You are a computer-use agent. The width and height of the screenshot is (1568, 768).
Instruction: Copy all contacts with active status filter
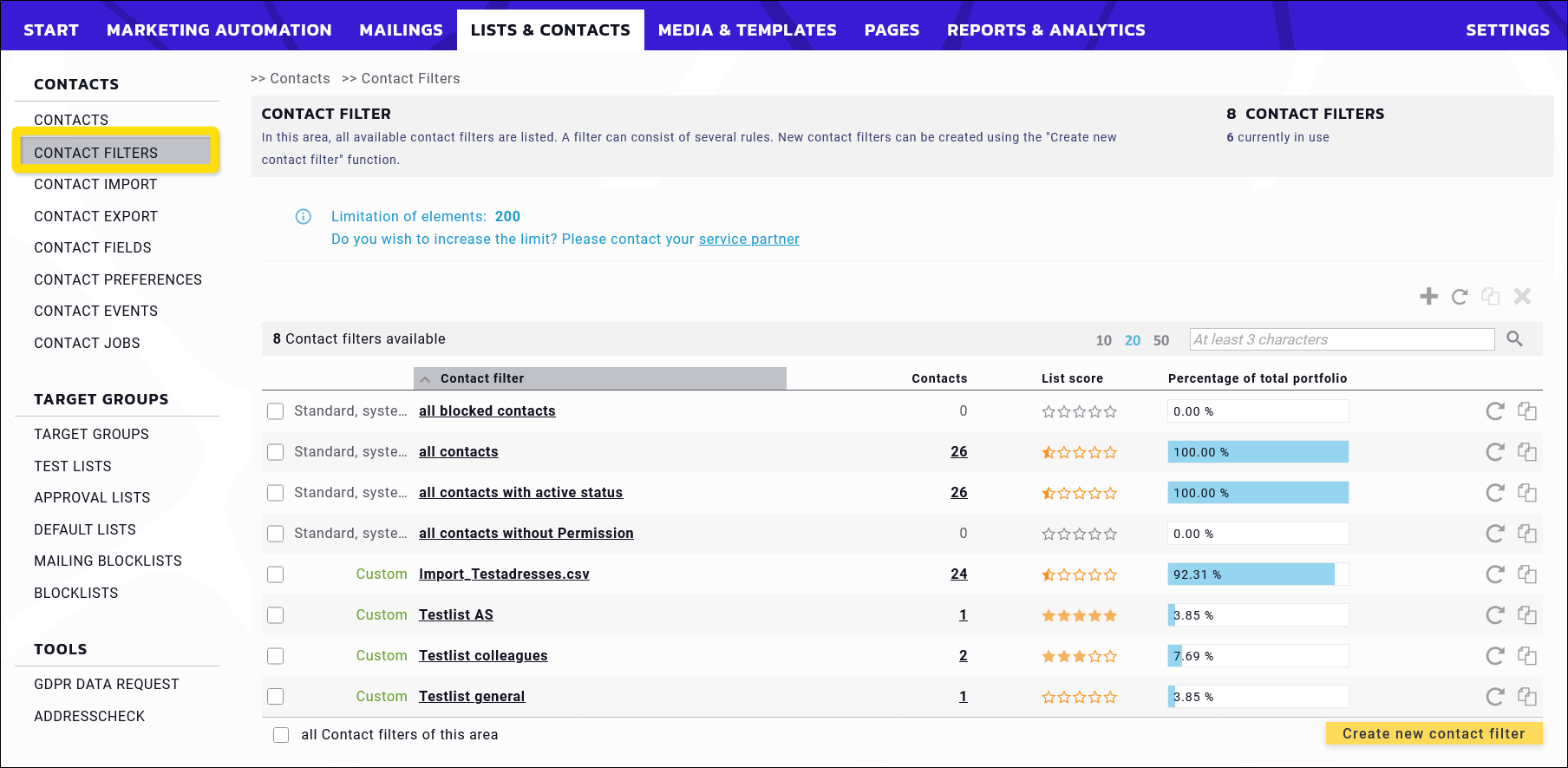pos(1527,493)
